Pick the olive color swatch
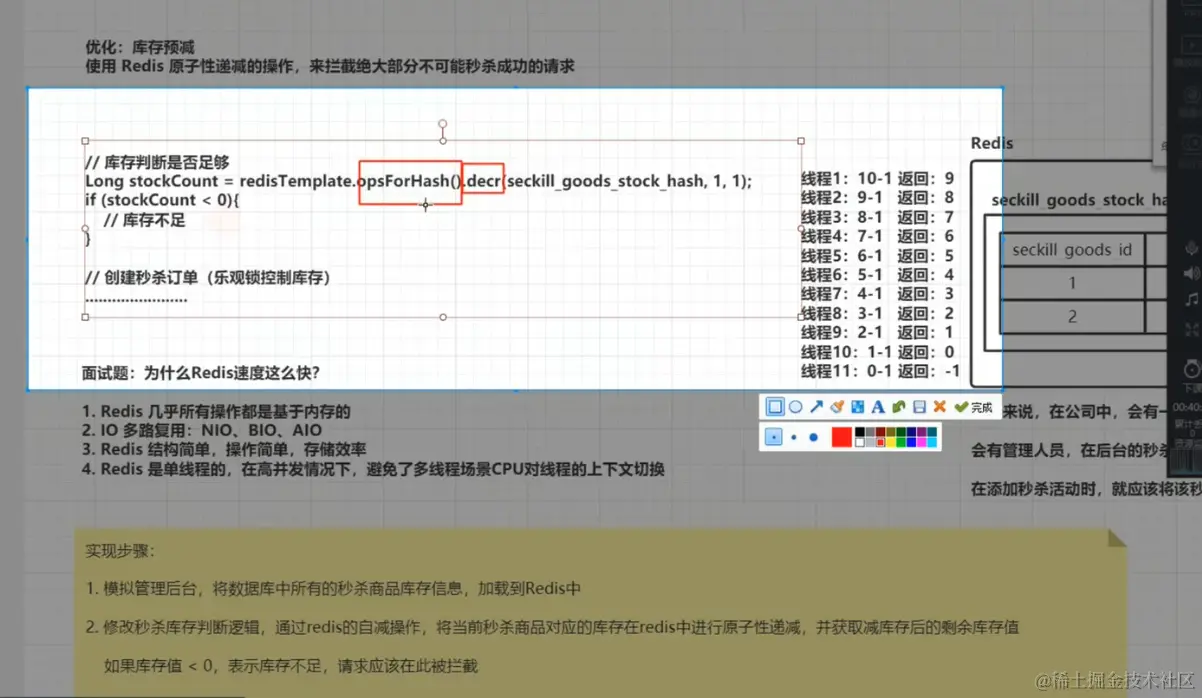The image size is (1202, 698). point(891,432)
